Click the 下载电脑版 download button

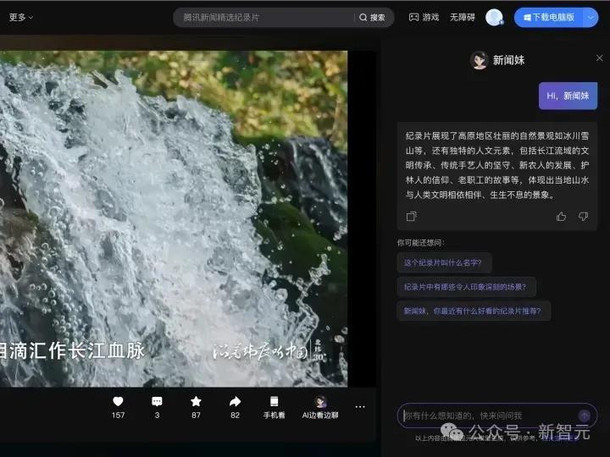point(547,17)
